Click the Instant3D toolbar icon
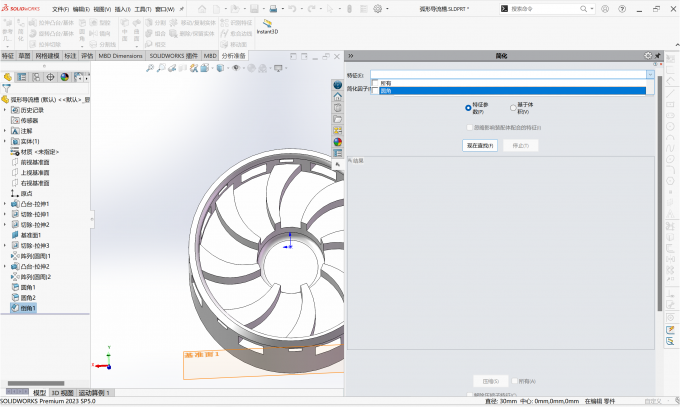 (x=267, y=26)
